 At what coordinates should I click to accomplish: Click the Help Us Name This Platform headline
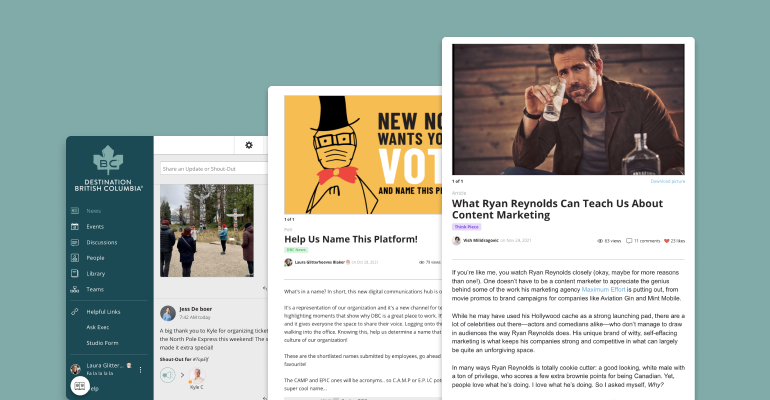pos(351,240)
